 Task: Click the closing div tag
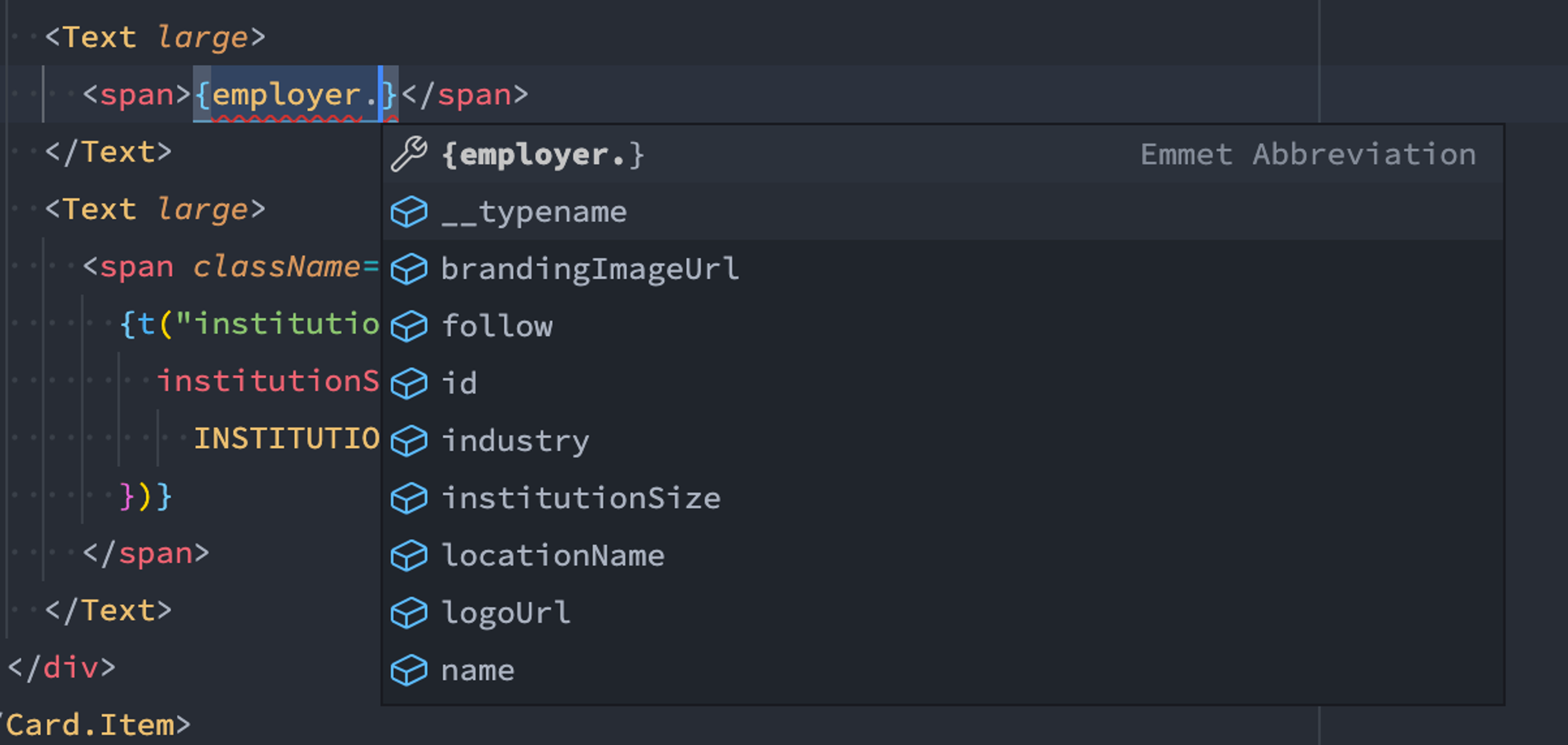pyautogui.click(x=61, y=668)
